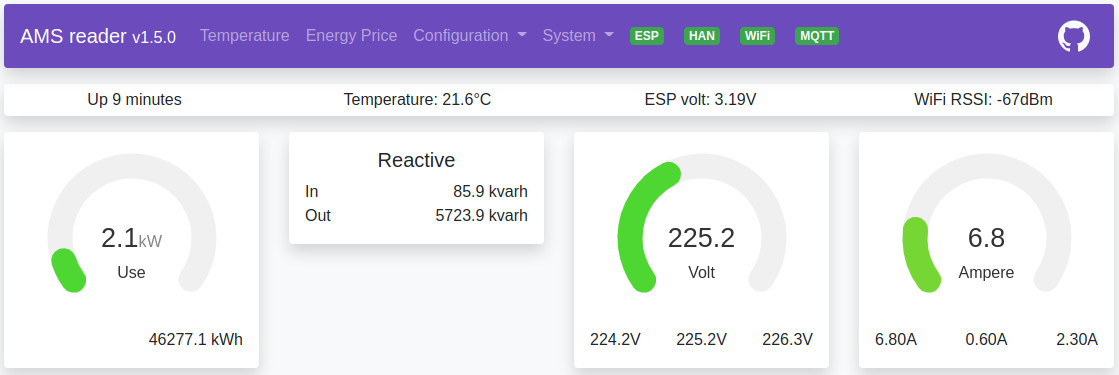Click the 'Ampere' gauge label
This screenshot has height=375, width=1119.
click(x=986, y=272)
